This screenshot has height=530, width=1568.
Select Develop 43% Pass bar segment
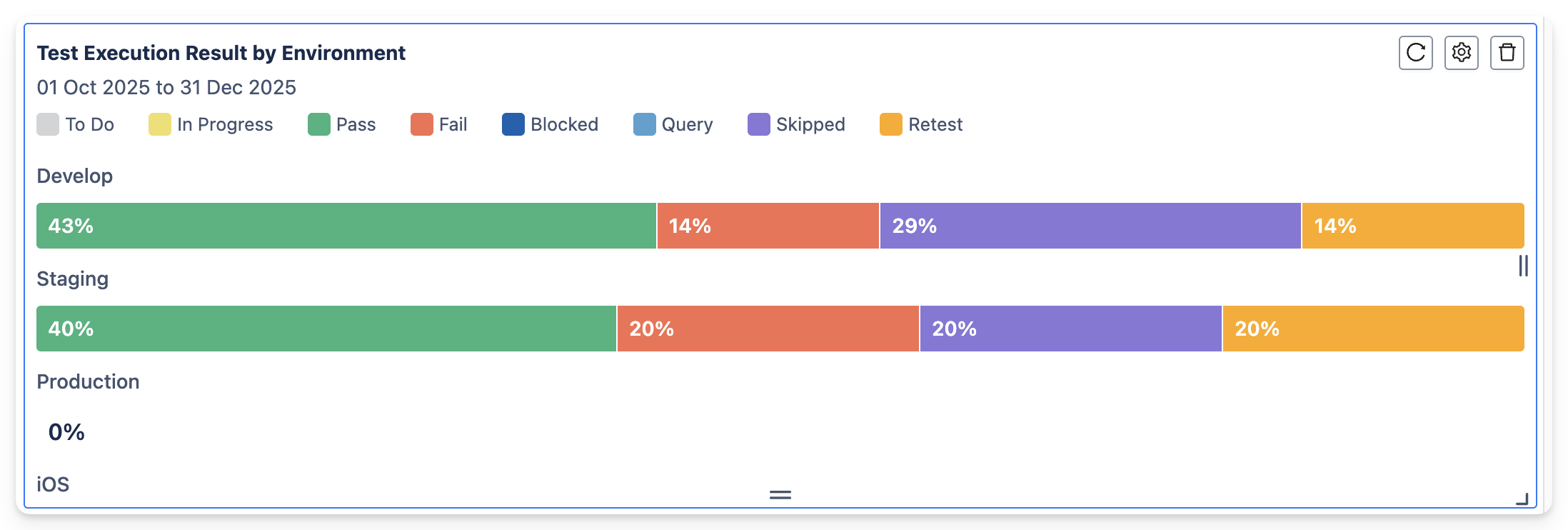pos(346,226)
